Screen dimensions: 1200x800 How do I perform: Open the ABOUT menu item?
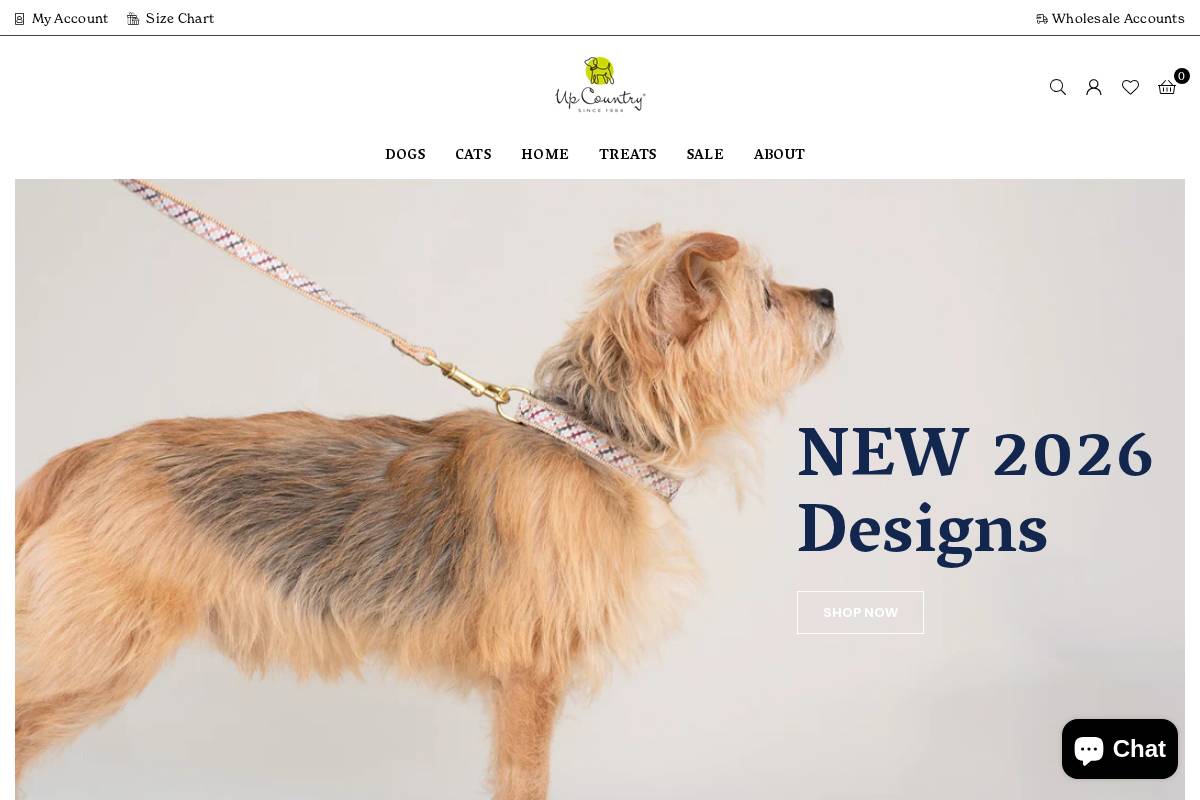[x=779, y=154]
